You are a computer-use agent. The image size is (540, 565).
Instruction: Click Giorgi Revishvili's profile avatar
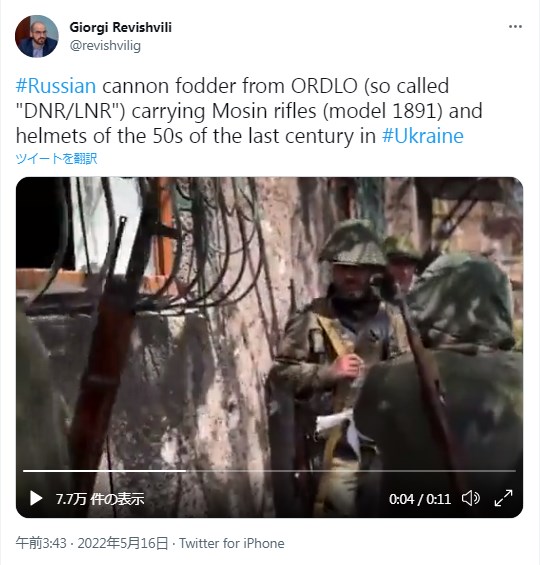pos(36,36)
